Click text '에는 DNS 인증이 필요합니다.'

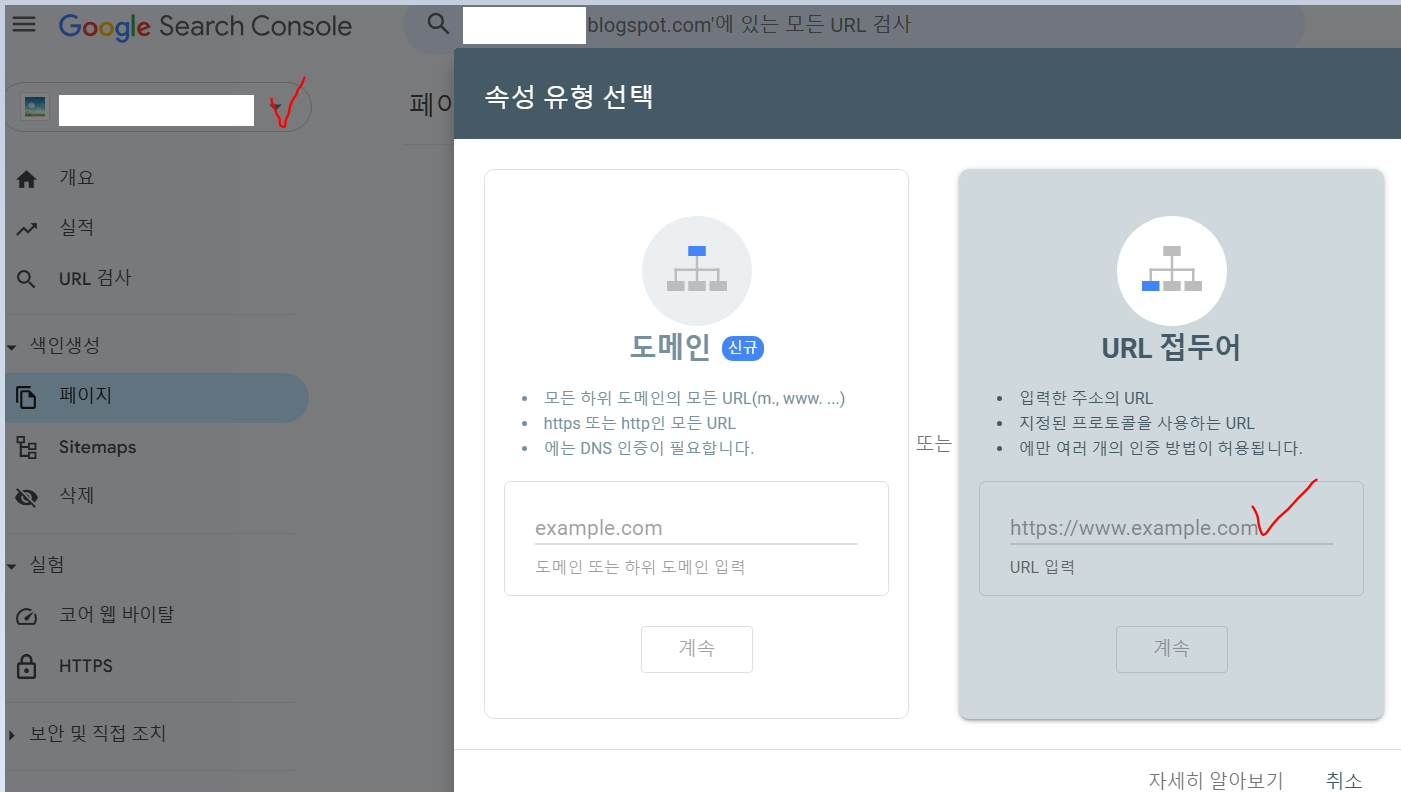(649, 448)
